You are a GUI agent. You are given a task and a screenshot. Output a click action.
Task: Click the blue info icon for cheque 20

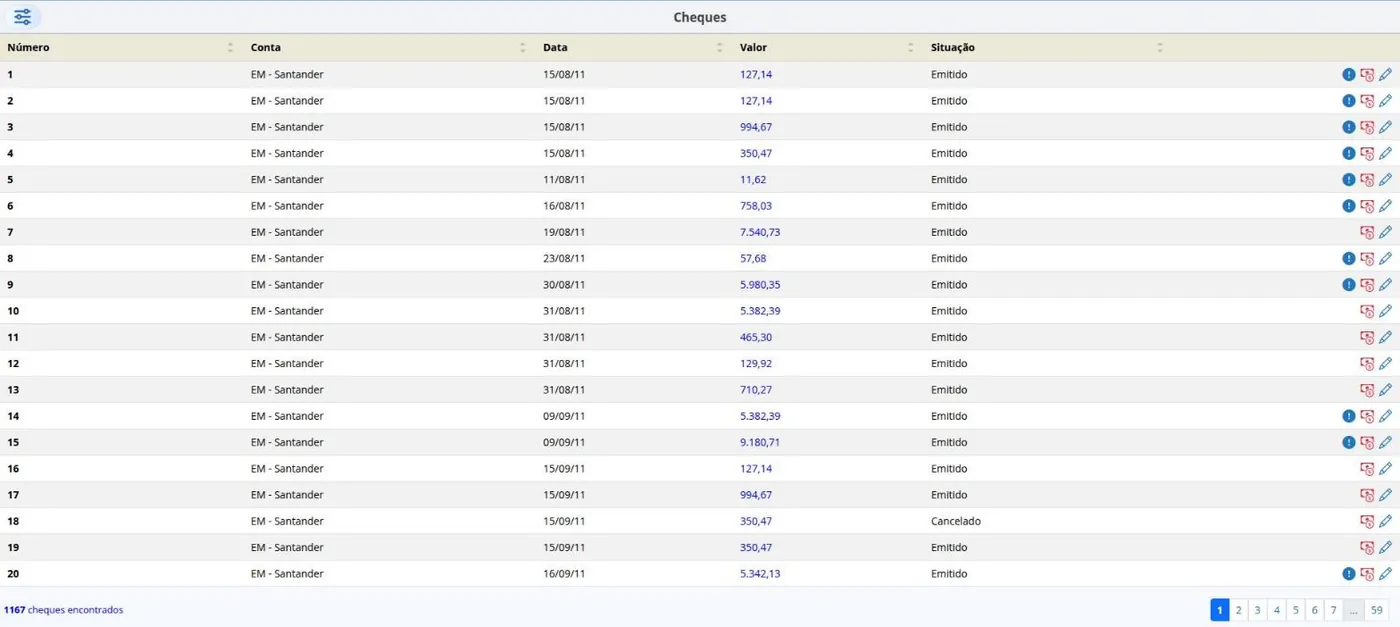coord(1348,574)
